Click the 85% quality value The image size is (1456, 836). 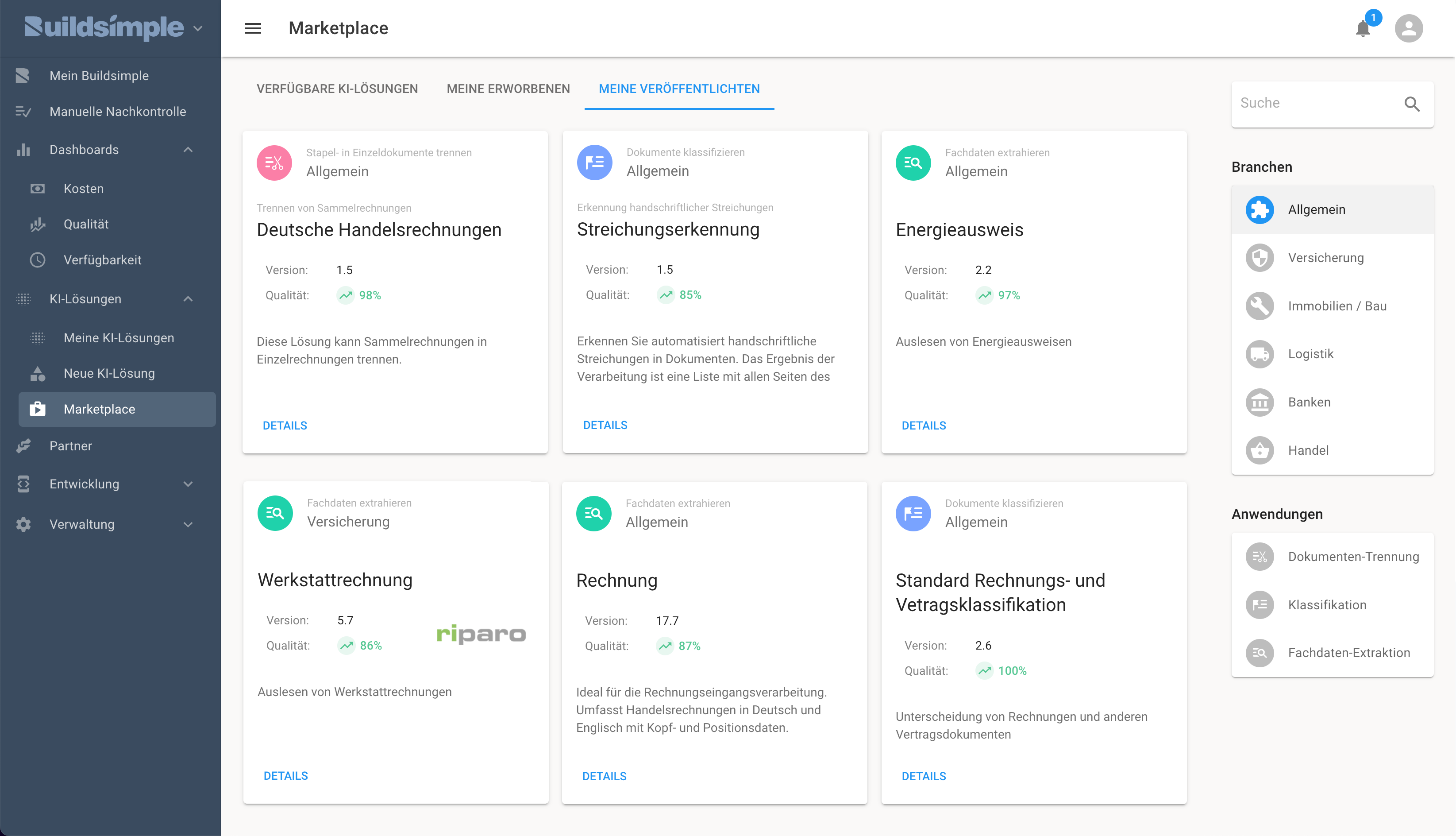[x=690, y=295]
